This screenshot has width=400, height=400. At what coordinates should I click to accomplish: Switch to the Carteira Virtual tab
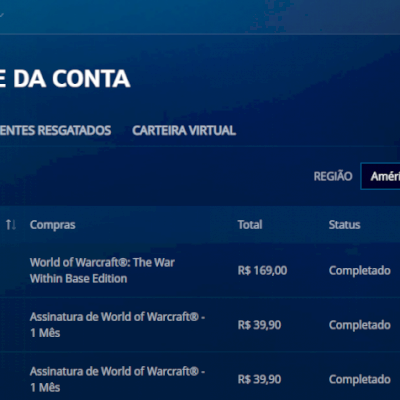click(x=184, y=130)
